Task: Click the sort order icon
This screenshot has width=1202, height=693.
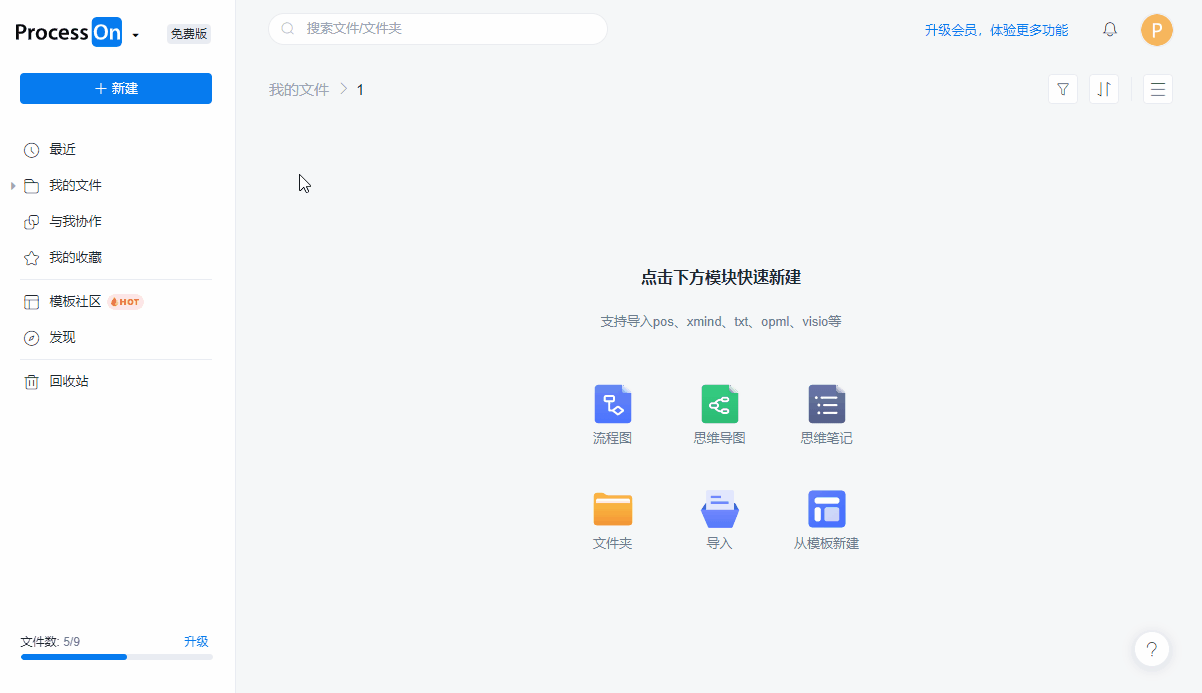Action: coord(1104,89)
